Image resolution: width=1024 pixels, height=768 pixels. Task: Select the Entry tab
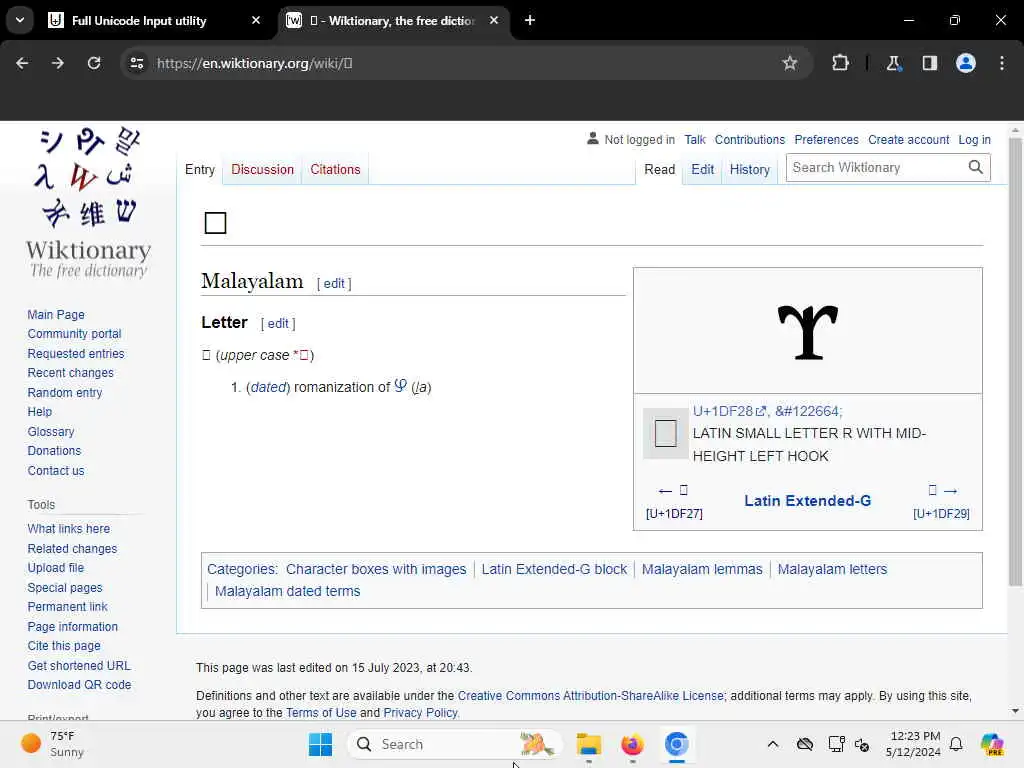click(200, 170)
